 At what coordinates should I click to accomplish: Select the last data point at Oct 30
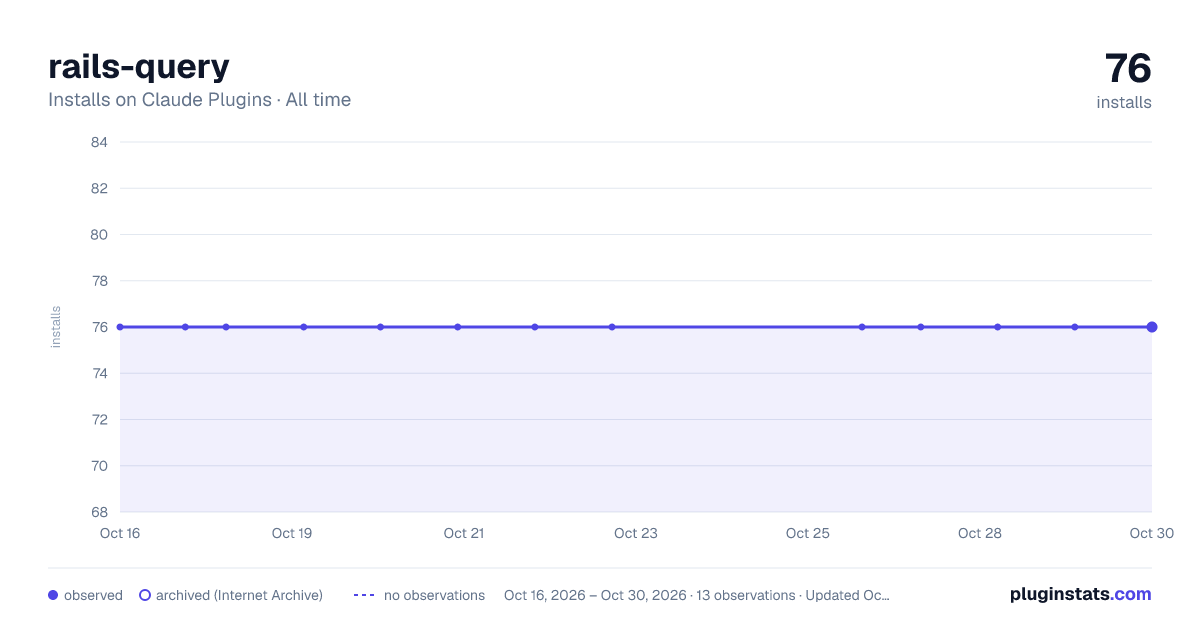point(1152,327)
